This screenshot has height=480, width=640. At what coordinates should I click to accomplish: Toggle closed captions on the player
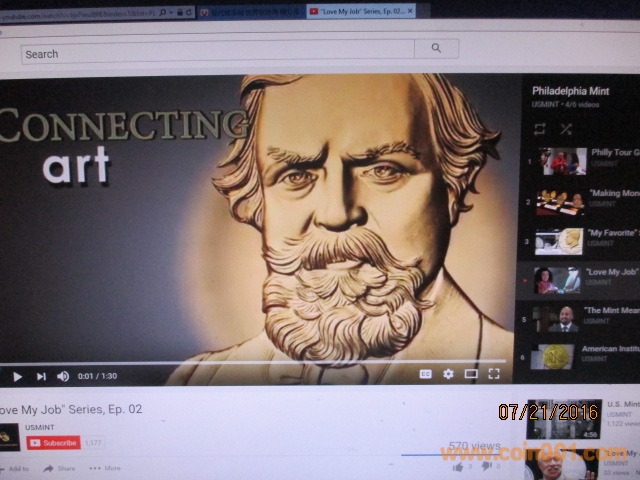[425, 374]
